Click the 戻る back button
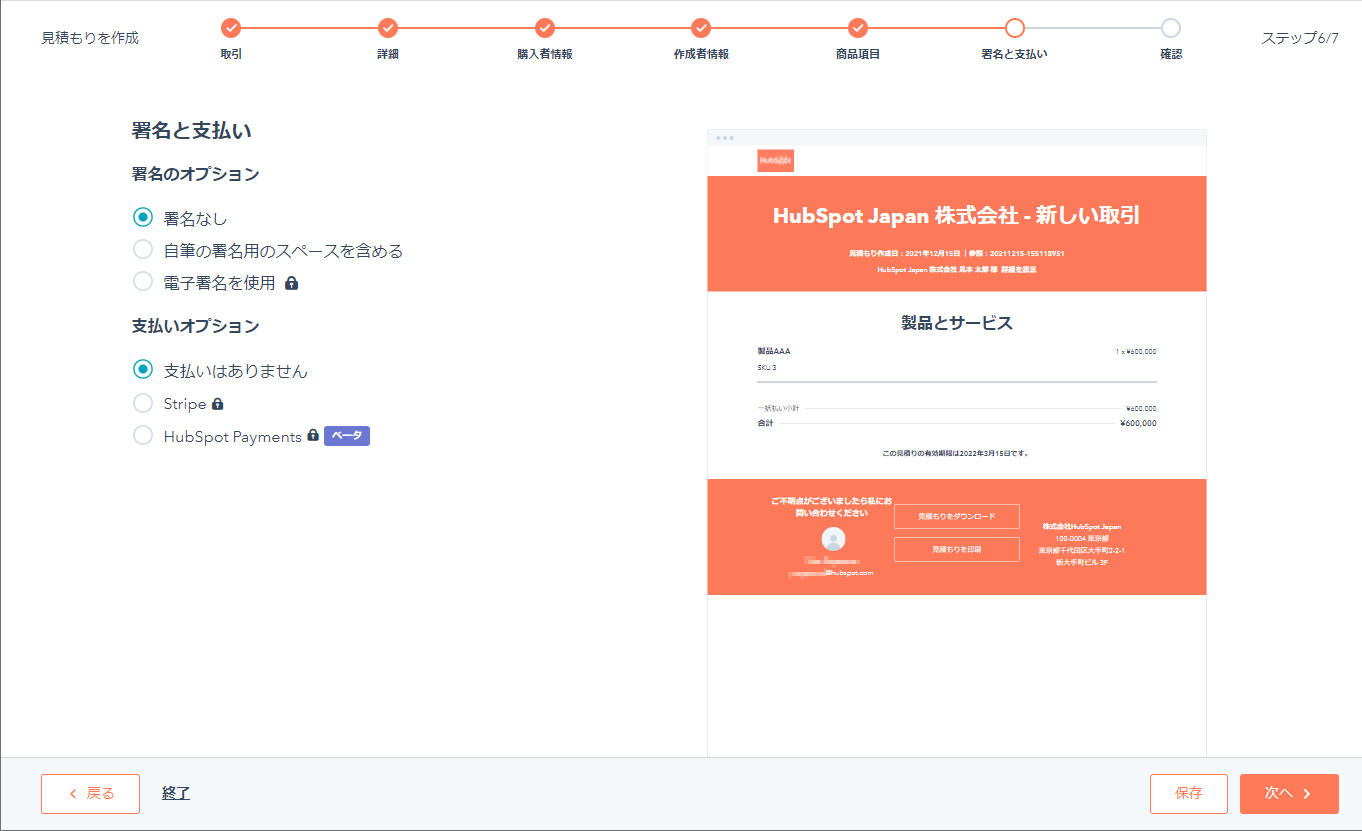Viewport: 1362px width, 831px height. pyautogui.click(x=90, y=794)
